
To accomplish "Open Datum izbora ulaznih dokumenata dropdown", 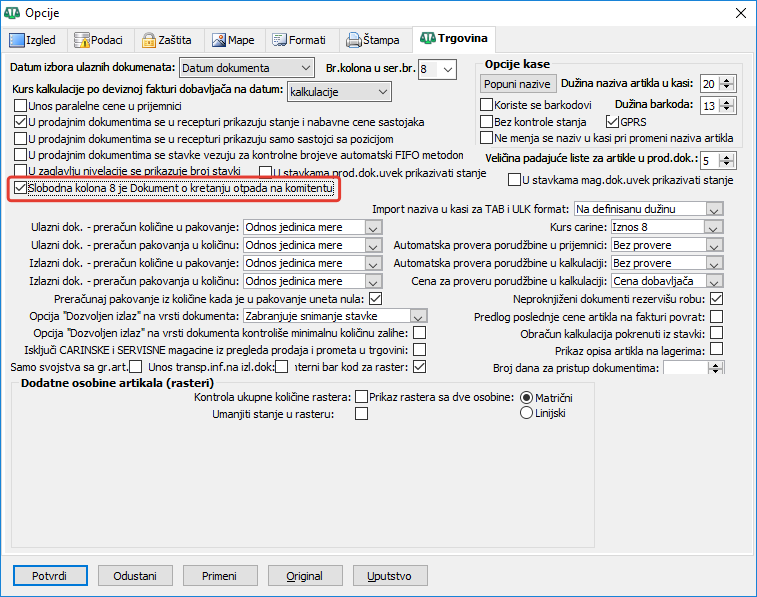I will pos(247,68).
